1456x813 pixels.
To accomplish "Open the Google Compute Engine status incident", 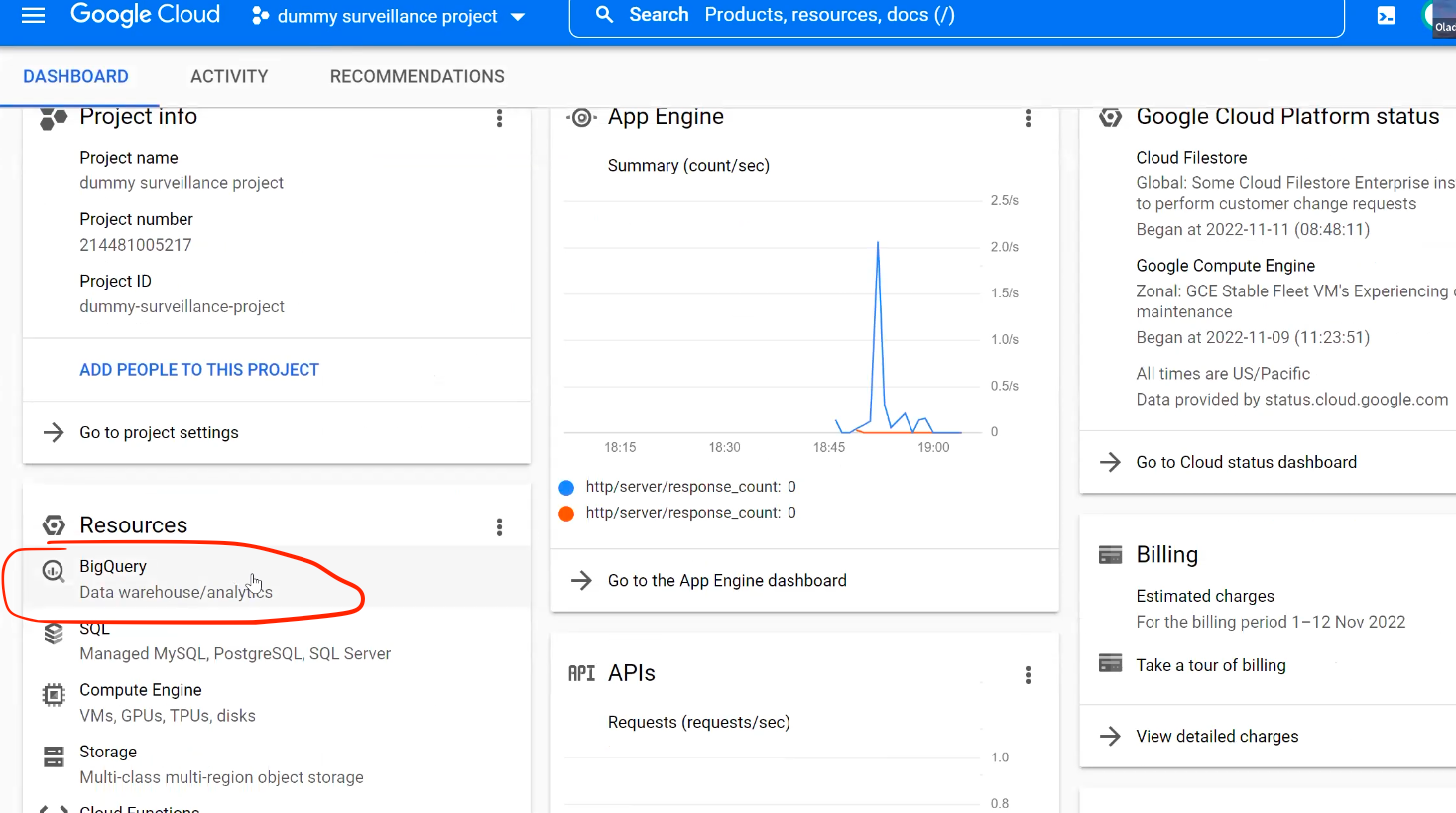I will (1295, 301).
